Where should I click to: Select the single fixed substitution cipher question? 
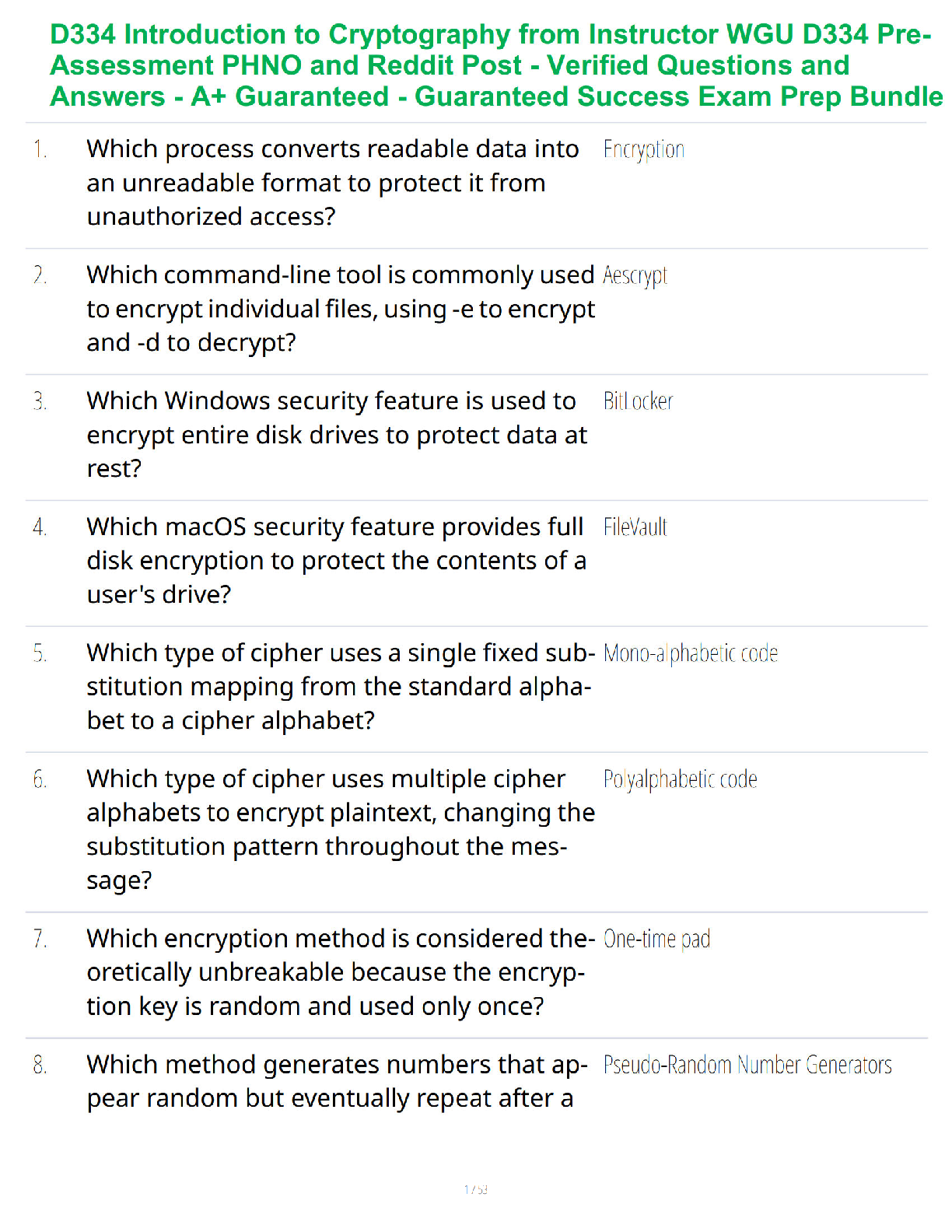tap(341, 687)
